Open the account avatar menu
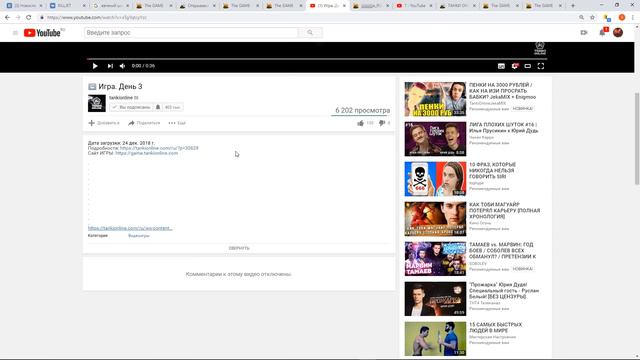This screenshot has height=360, width=640. coord(618,33)
